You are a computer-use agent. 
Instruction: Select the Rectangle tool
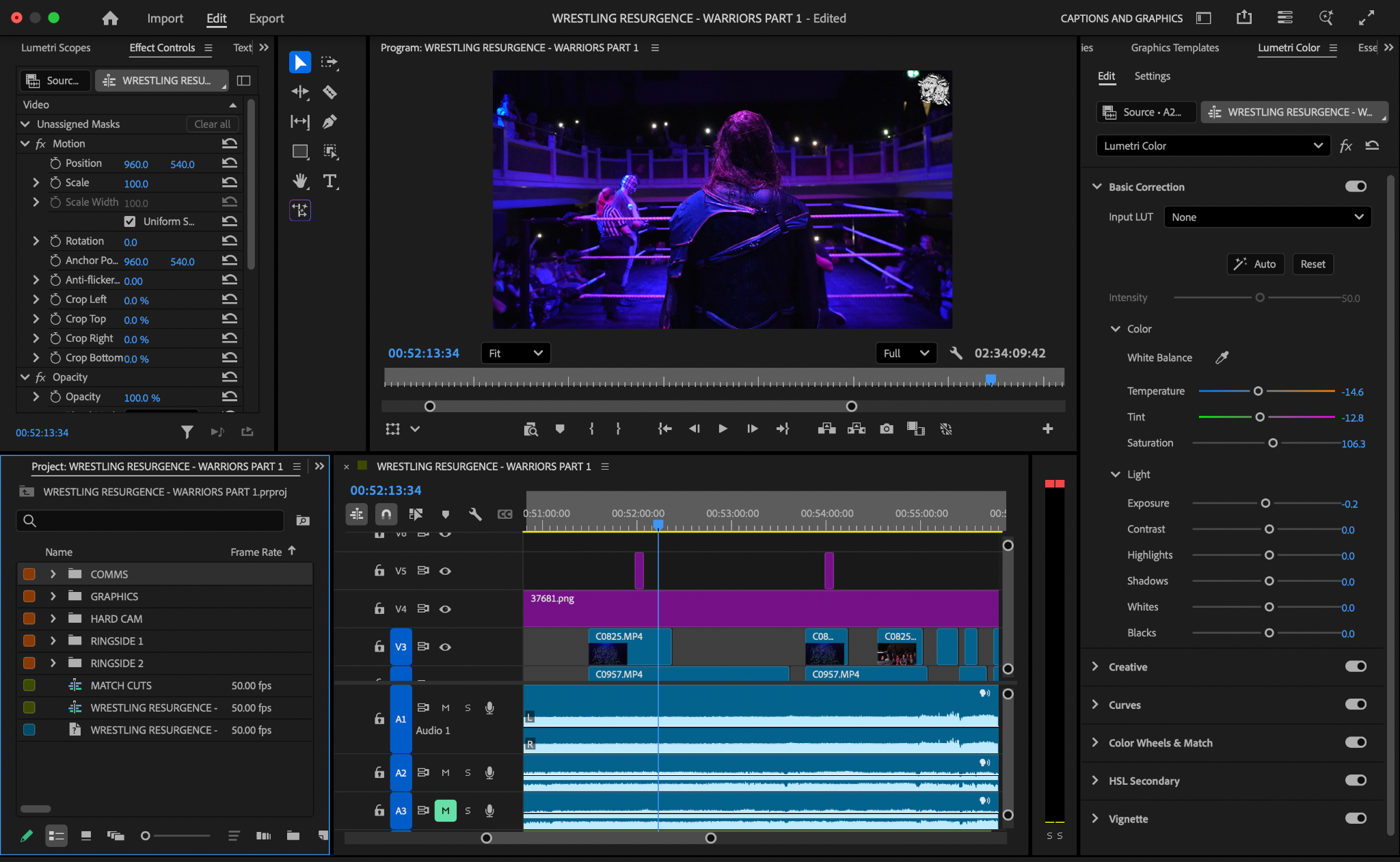tap(300, 151)
